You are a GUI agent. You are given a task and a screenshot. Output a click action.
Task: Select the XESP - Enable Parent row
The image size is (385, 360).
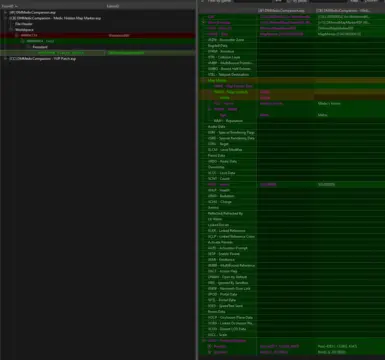point(291,254)
